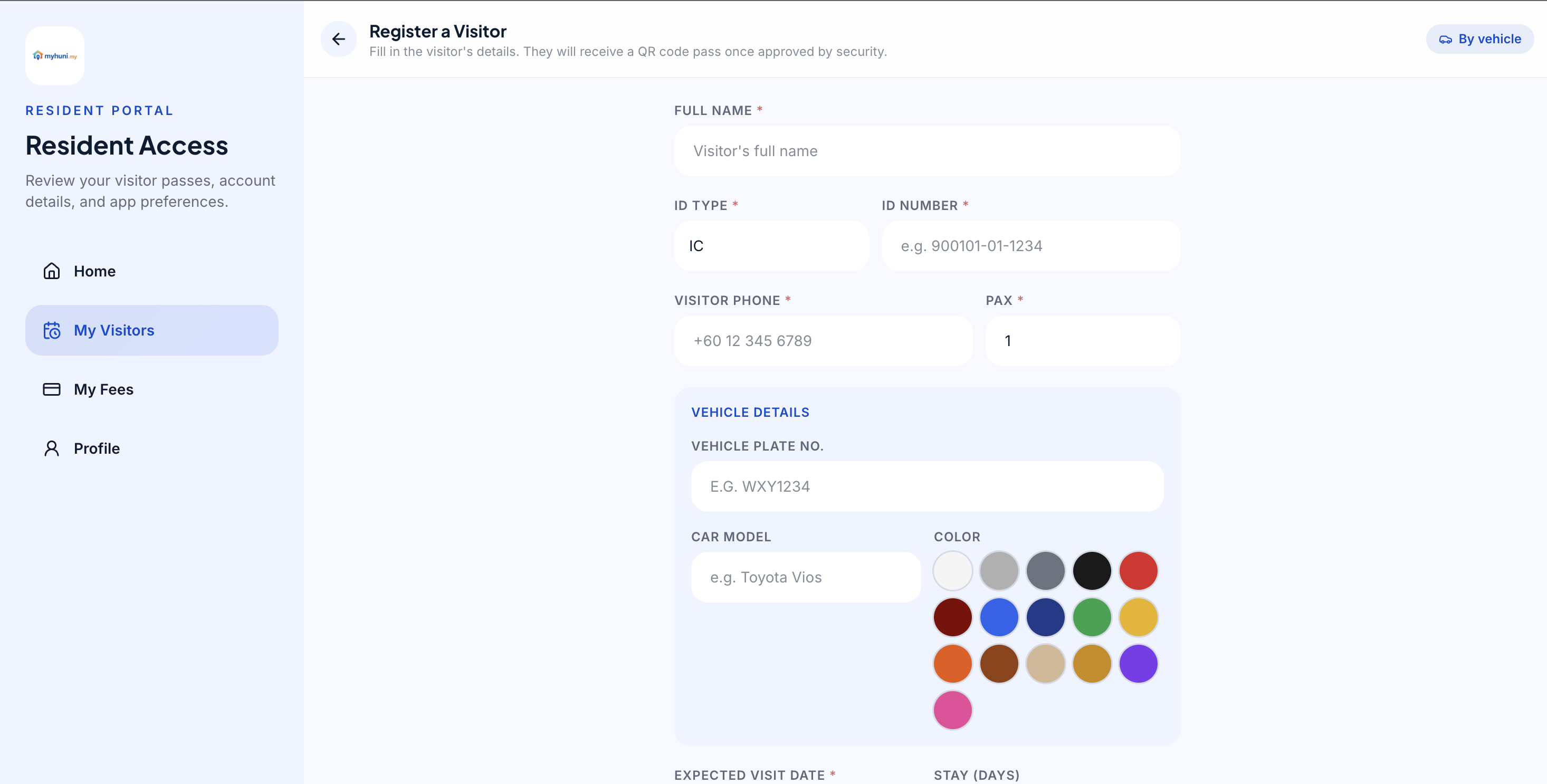Click the ID Number field
Viewport: 1547px width, 784px height.
1030,246
